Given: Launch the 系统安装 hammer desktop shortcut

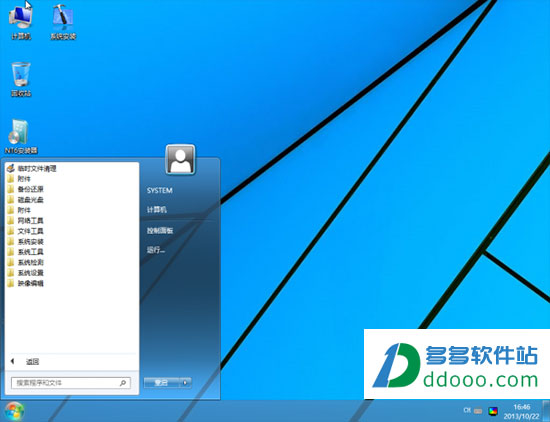Looking at the screenshot, I should click(x=63, y=22).
